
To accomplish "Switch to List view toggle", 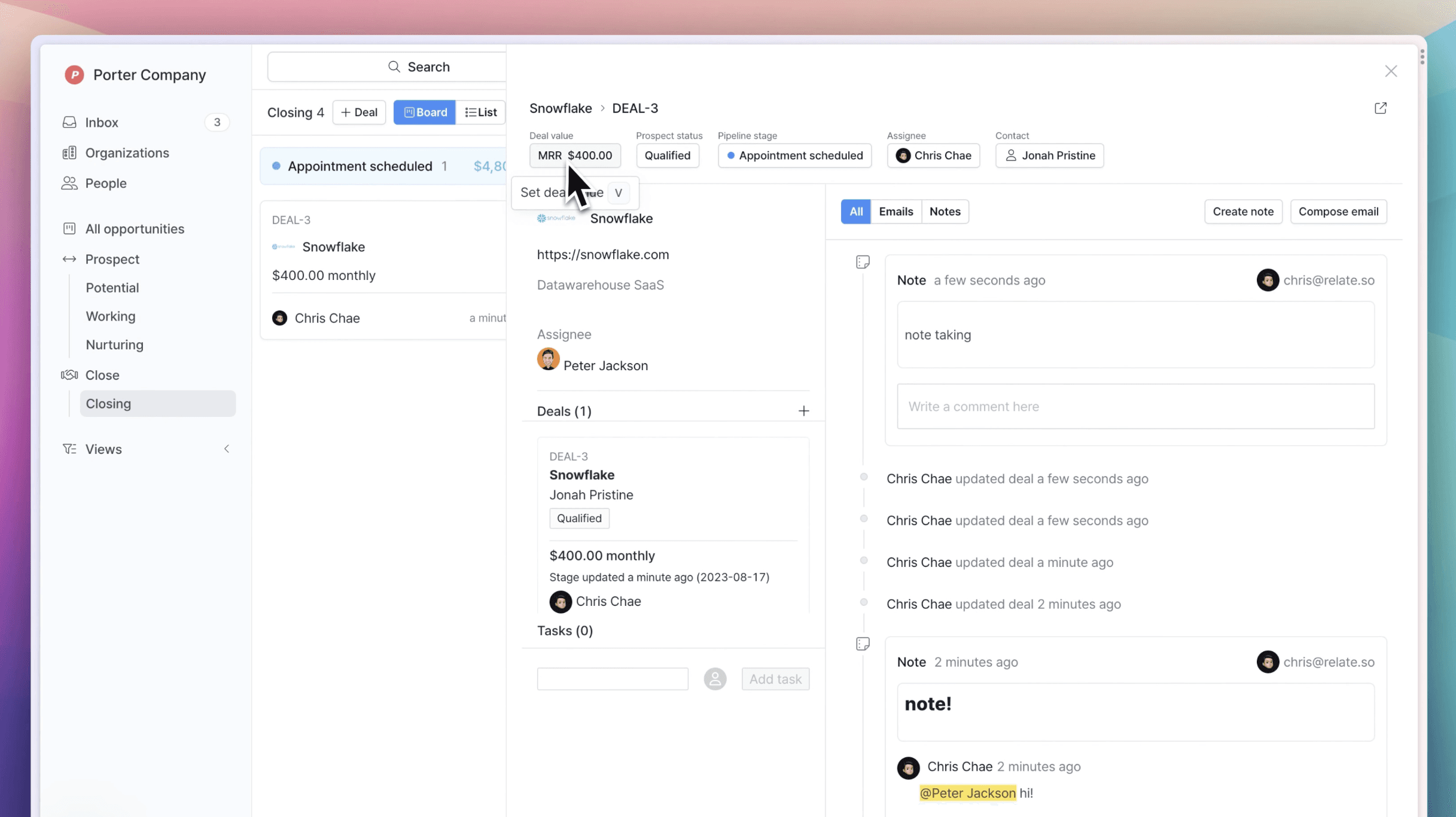I will (480, 112).
